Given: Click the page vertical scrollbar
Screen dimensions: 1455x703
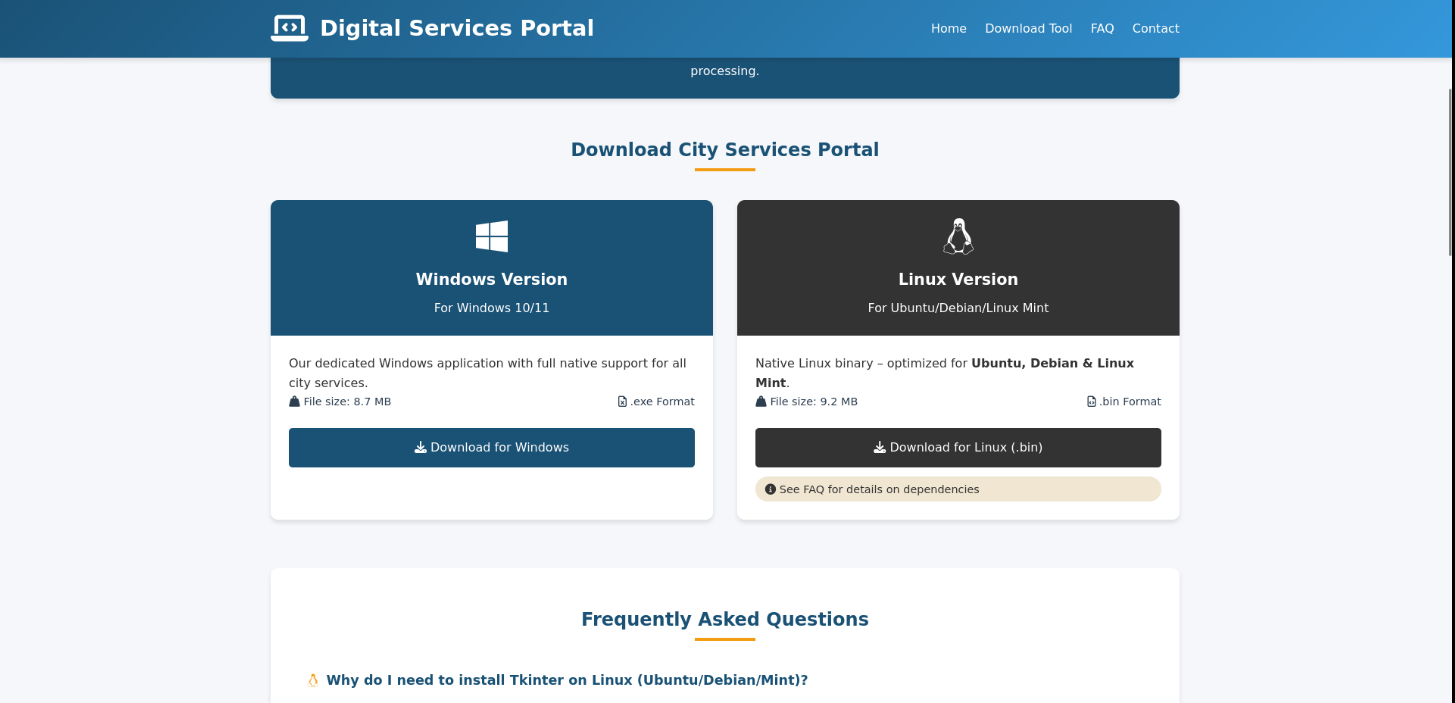Looking at the screenshot, I should click(x=1450, y=170).
